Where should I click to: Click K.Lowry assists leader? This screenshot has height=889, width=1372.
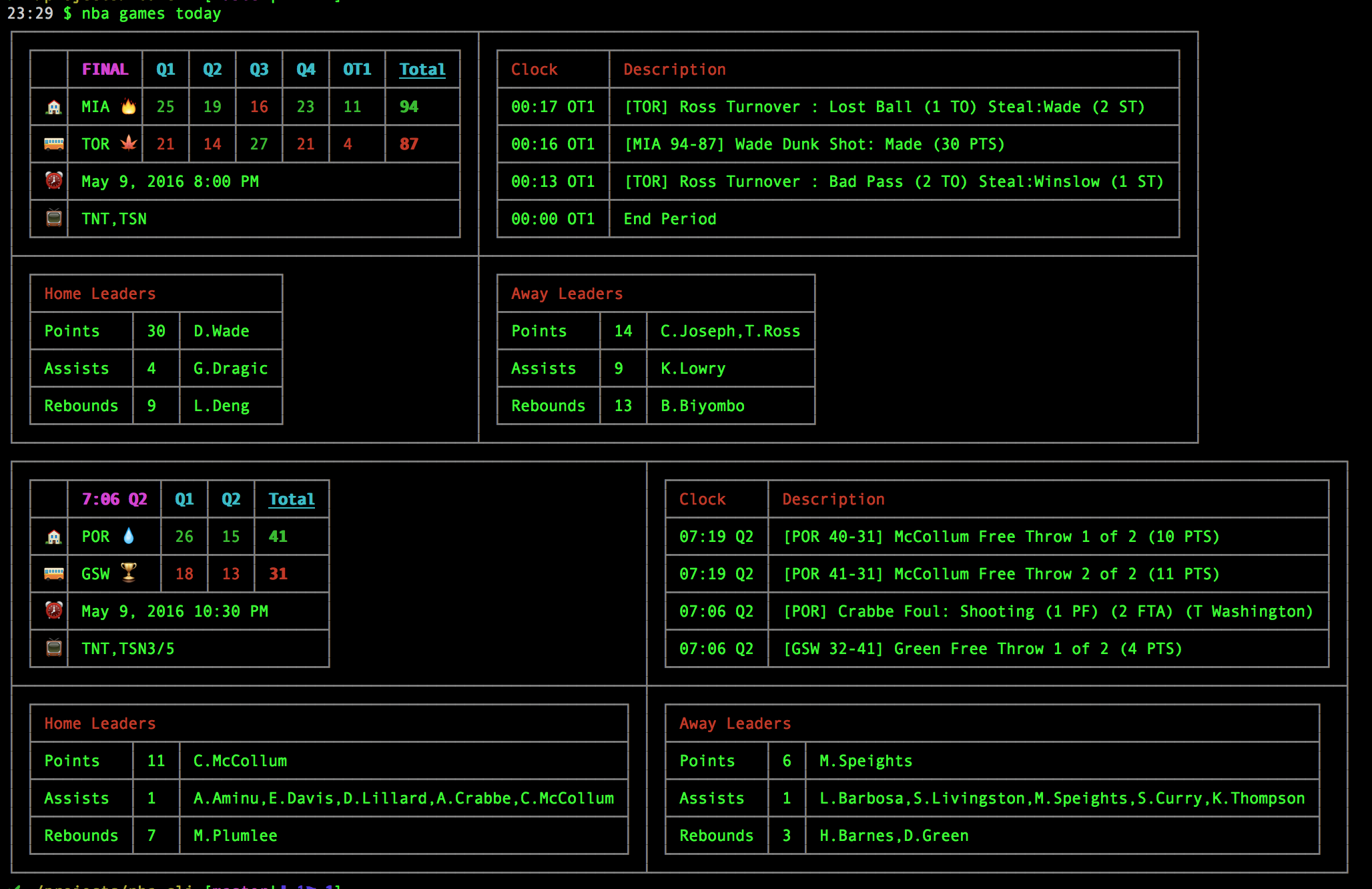pyautogui.click(x=693, y=368)
